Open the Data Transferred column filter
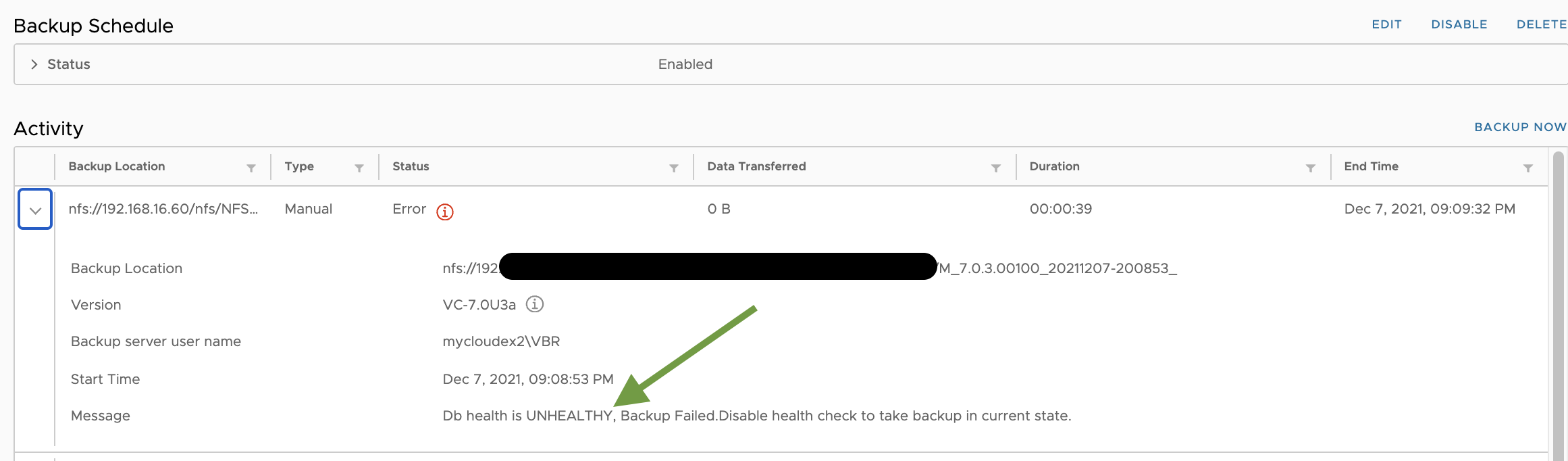 [x=996, y=168]
